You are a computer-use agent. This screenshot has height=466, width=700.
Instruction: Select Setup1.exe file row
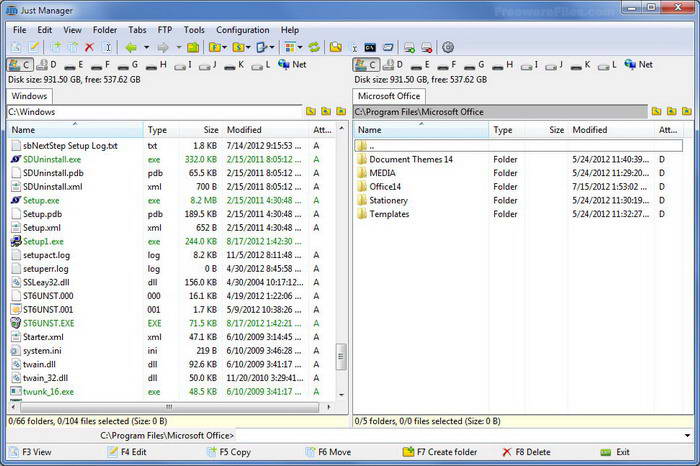(171, 241)
